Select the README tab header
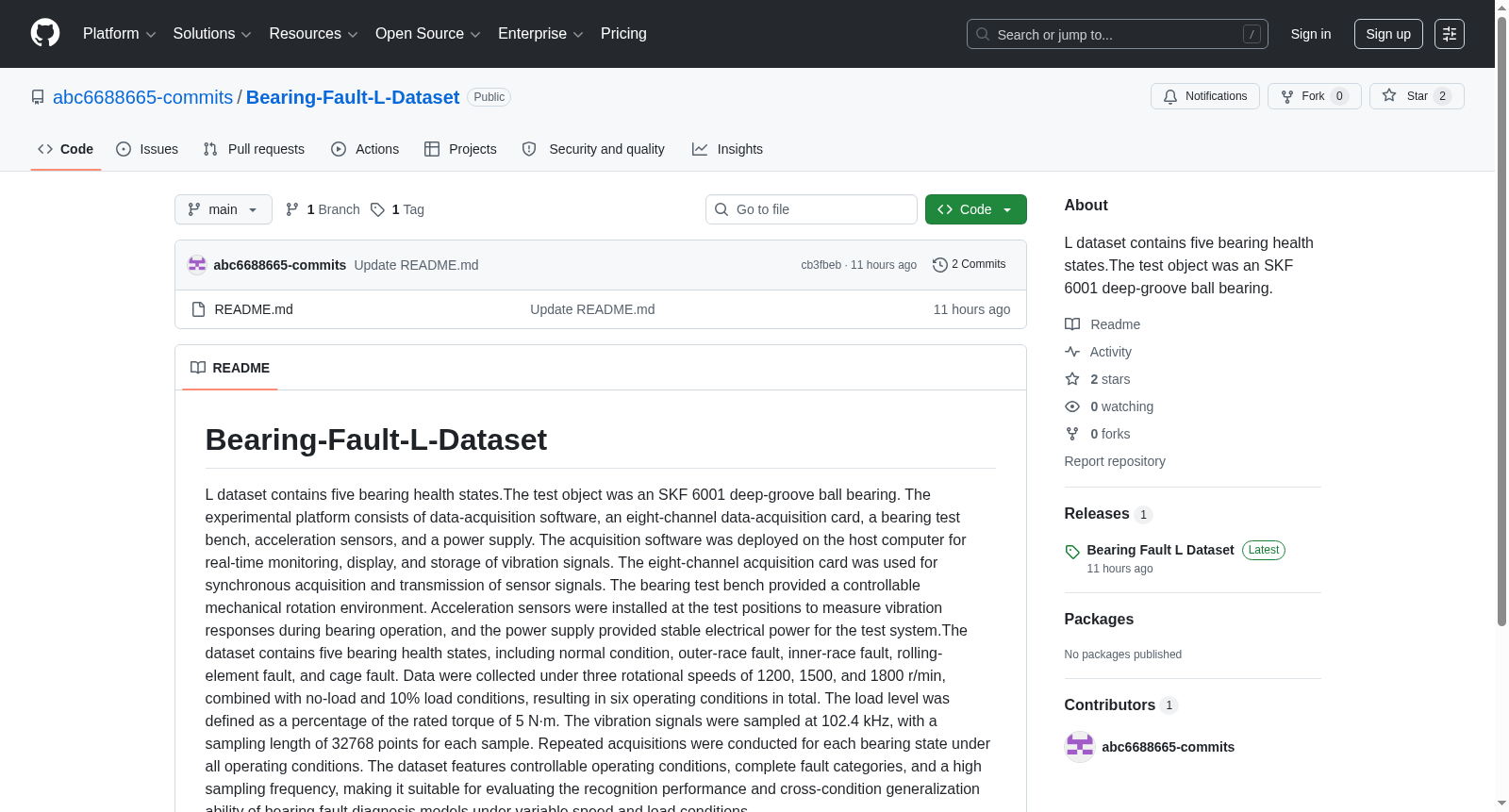The image size is (1509, 812). (x=230, y=368)
